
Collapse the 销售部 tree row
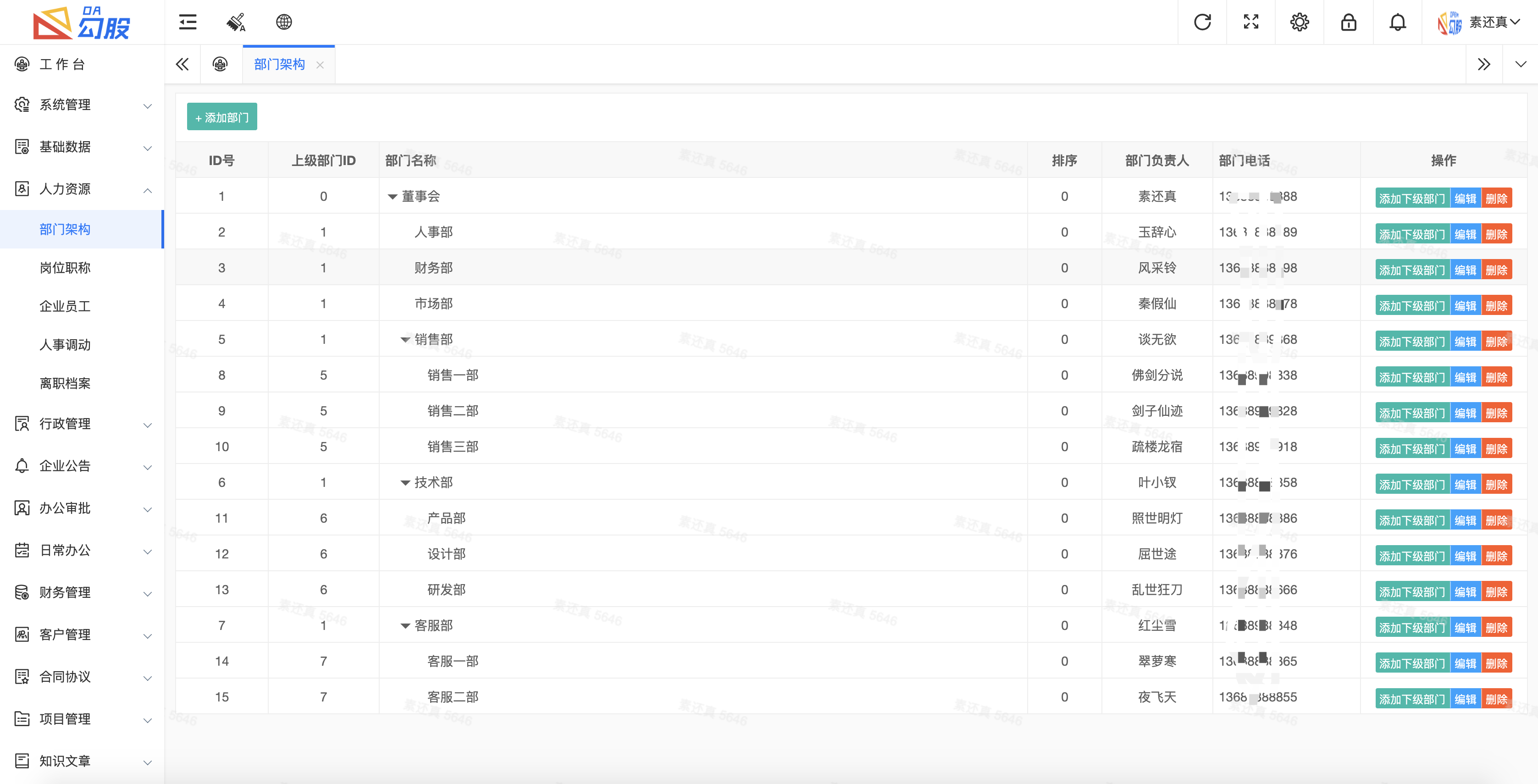tap(405, 340)
